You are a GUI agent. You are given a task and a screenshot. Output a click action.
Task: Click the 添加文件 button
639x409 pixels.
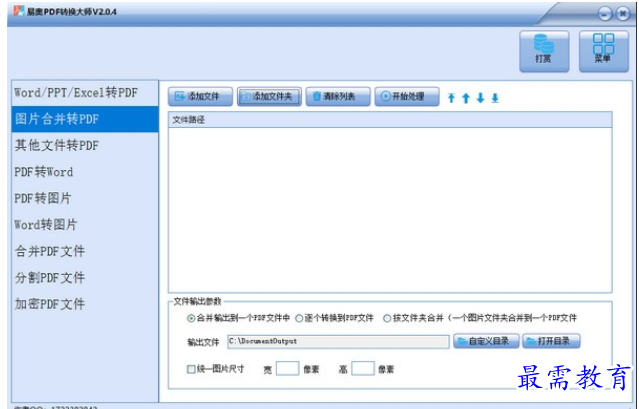200,97
